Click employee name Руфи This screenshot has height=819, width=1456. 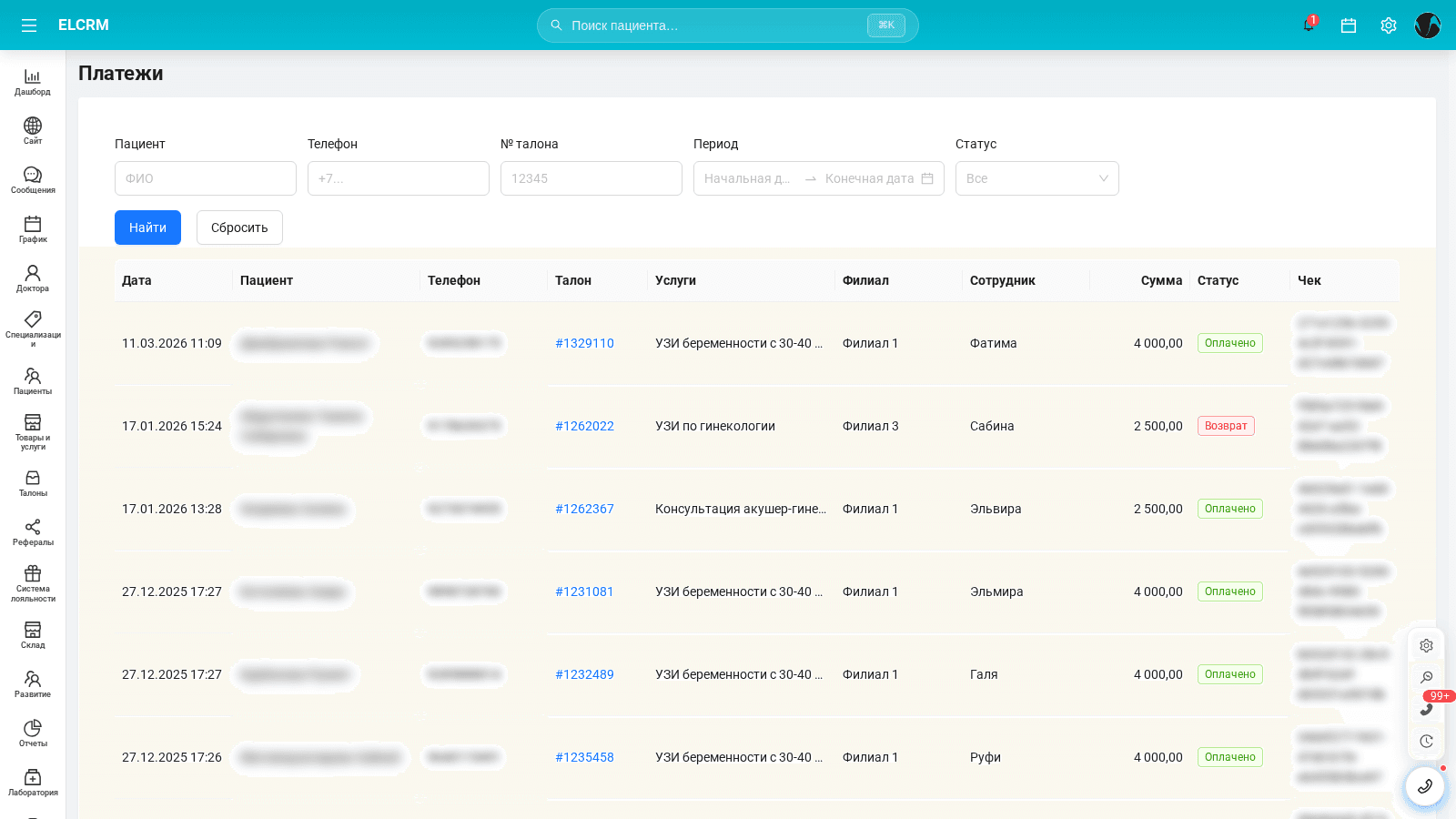coord(986,757)
